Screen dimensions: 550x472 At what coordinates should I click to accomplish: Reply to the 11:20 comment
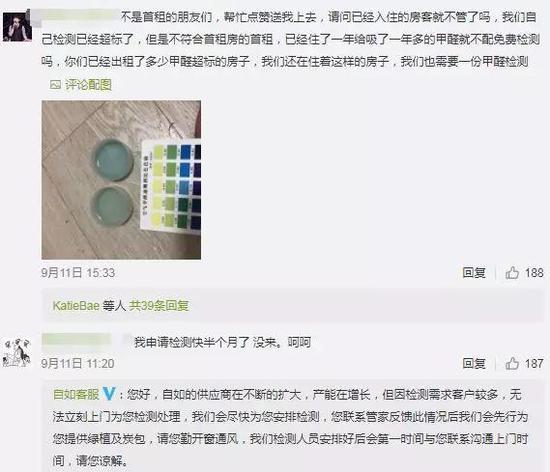(474, 363)
